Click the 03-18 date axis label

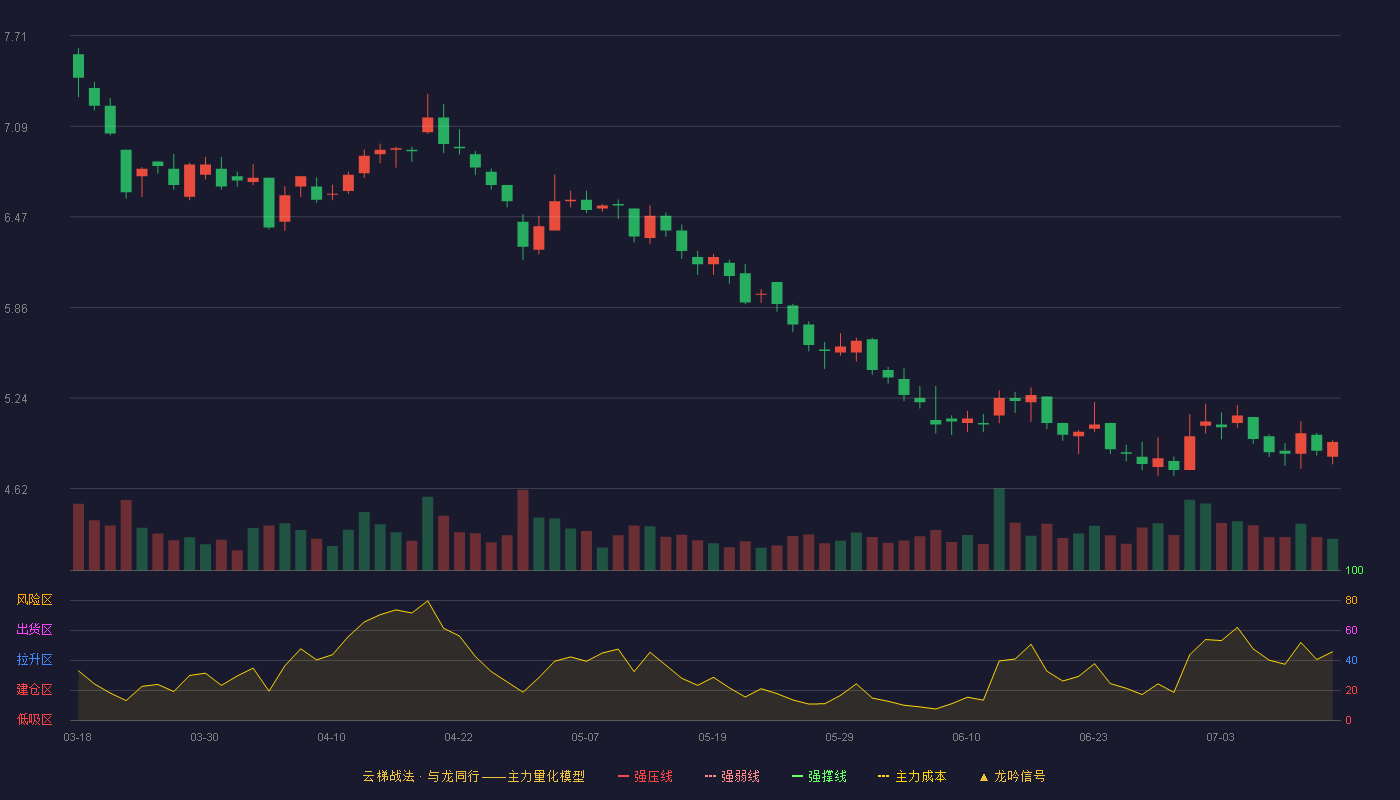pos(77,737)
